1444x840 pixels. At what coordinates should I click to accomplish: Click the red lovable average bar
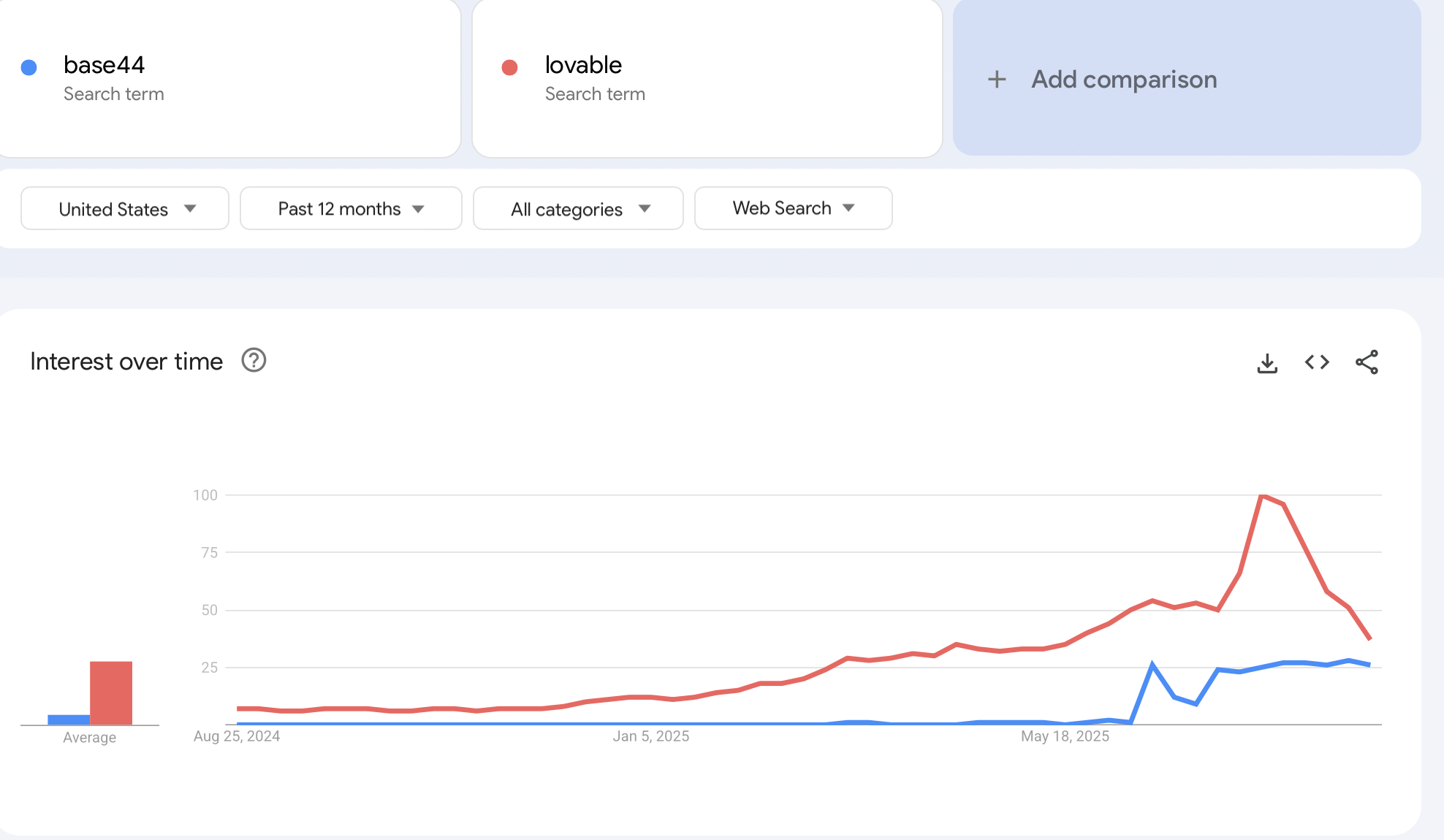click(x=111, y=692)
